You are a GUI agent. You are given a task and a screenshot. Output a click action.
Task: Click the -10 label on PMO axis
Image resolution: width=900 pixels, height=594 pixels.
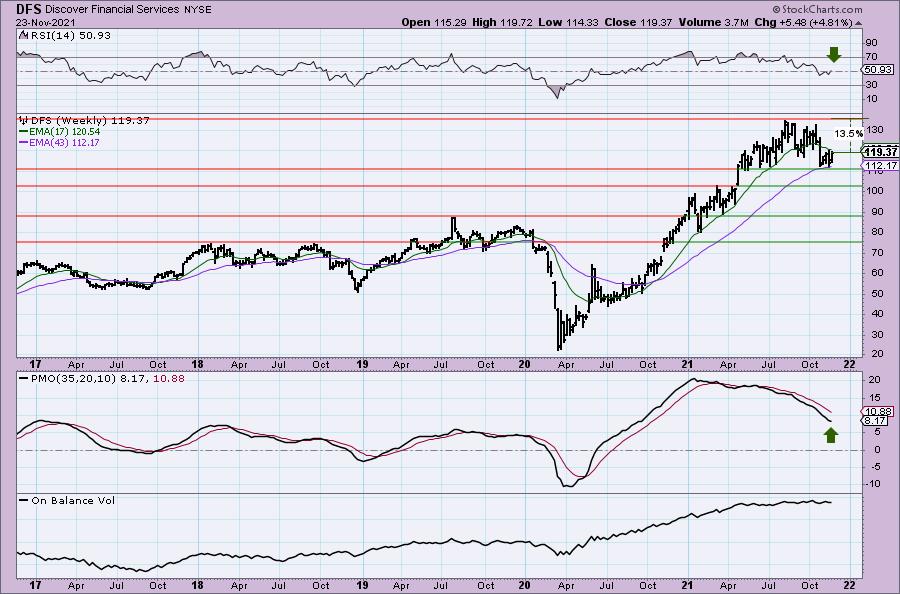pyautogui.click(x=874, y=484)
